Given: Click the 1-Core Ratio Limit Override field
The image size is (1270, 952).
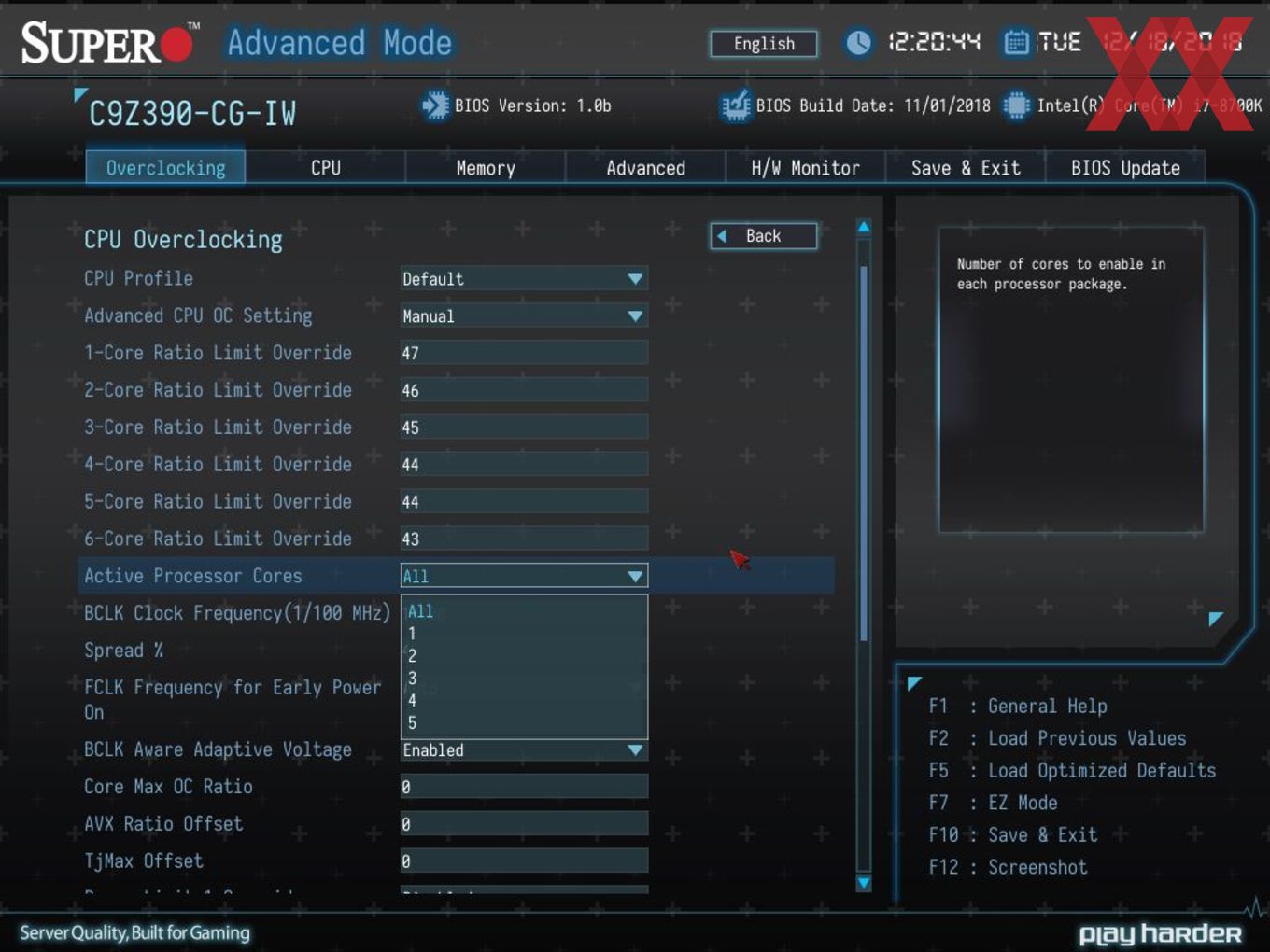Looking at the screenshot, I should click(524, 353).
